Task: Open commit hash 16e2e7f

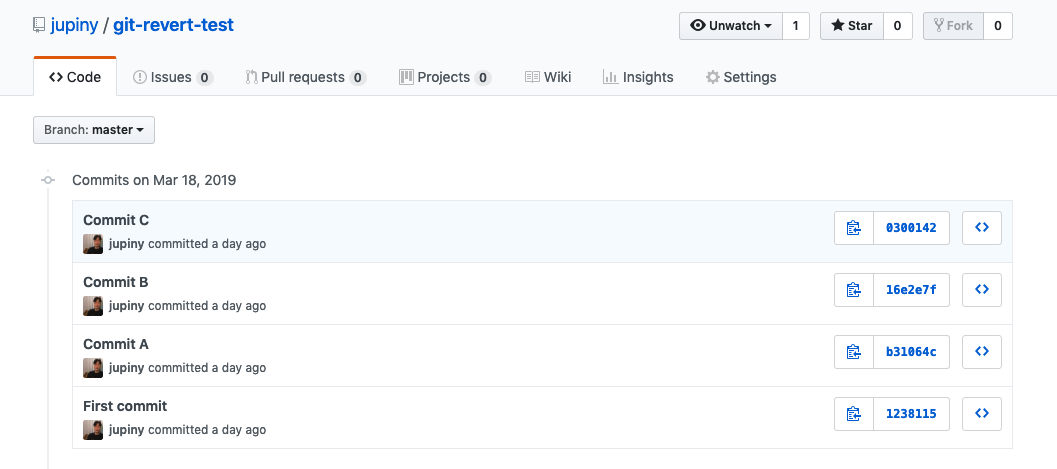Action: (x=911, y=290)
